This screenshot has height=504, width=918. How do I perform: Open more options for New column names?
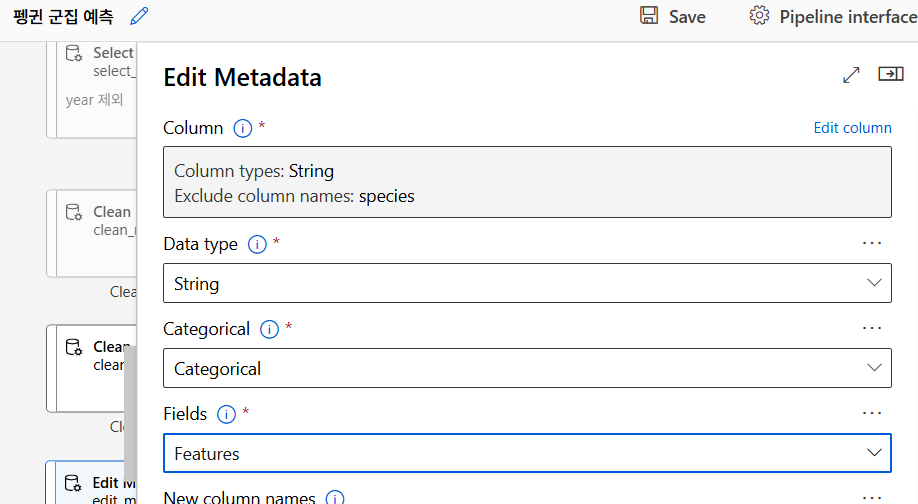pyautogui.click(x=872, y=497)
